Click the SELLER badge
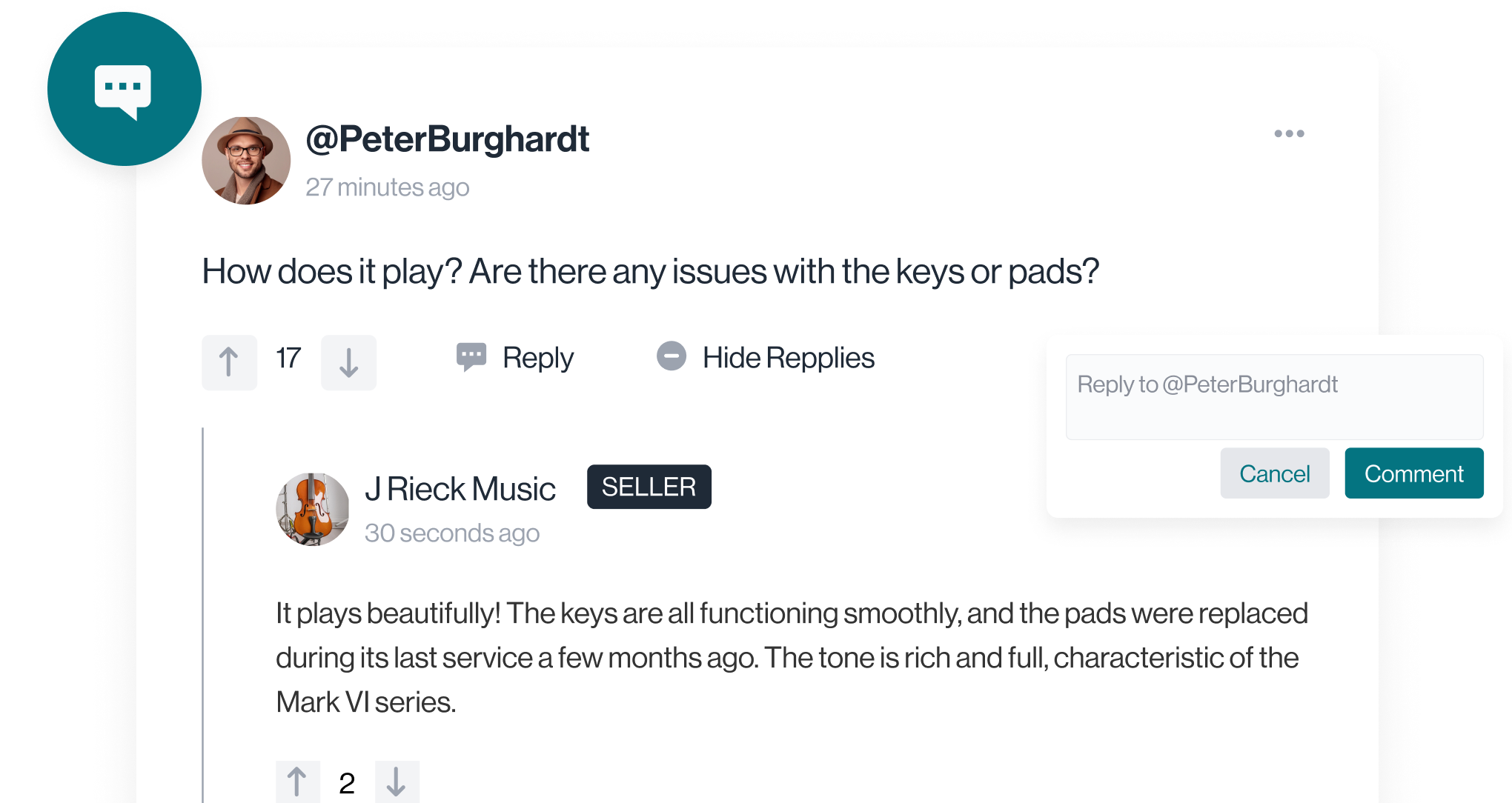The image size is (1512, 803). click(x=649, y=487)
